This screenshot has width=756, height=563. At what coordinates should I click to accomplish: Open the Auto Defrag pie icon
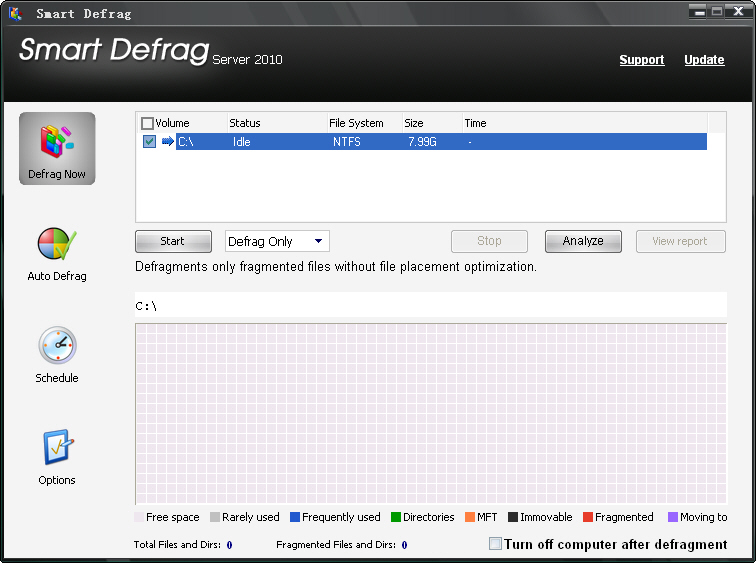coord(57,244)
